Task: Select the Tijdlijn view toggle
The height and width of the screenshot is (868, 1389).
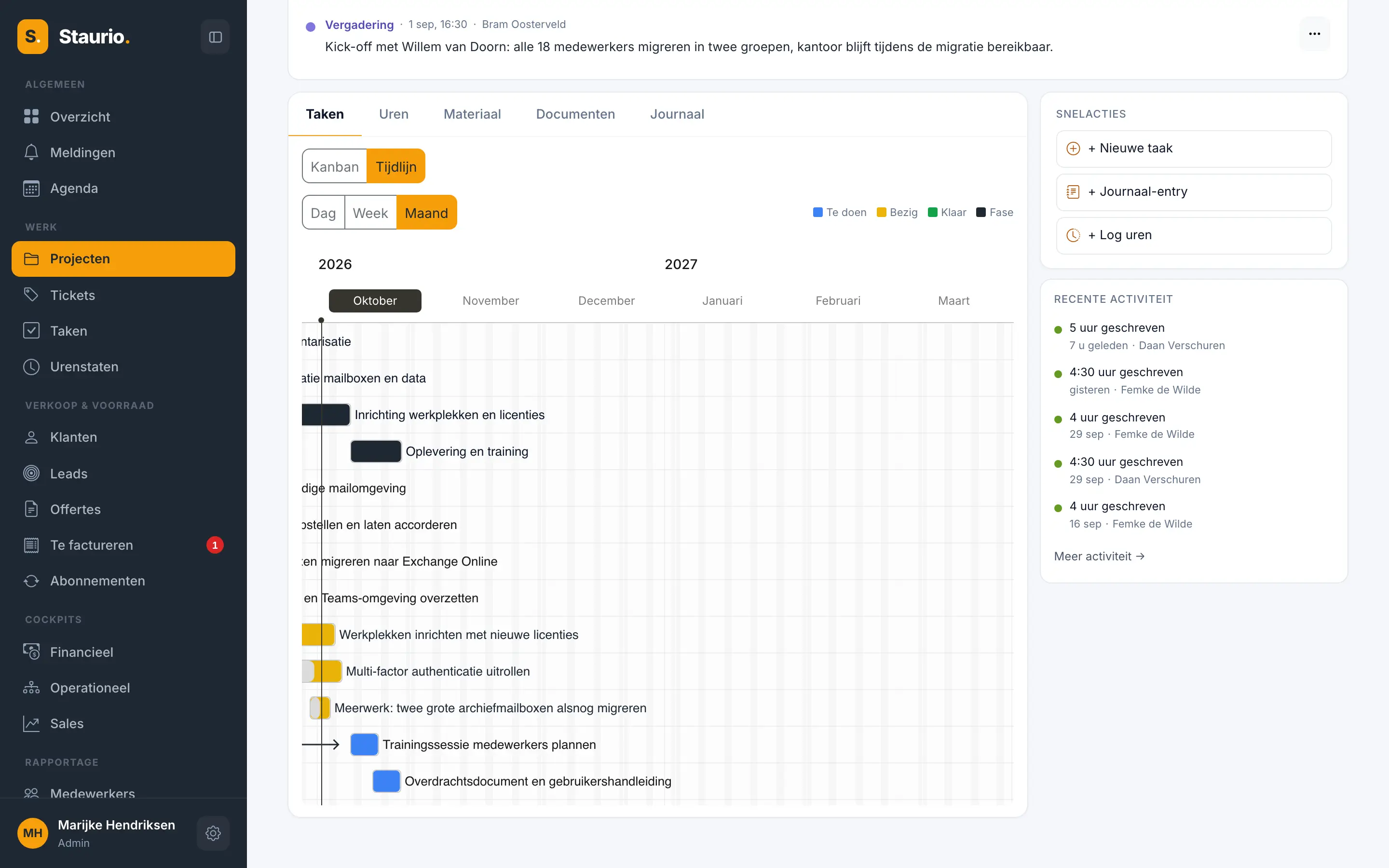Action: coord(396,166)
